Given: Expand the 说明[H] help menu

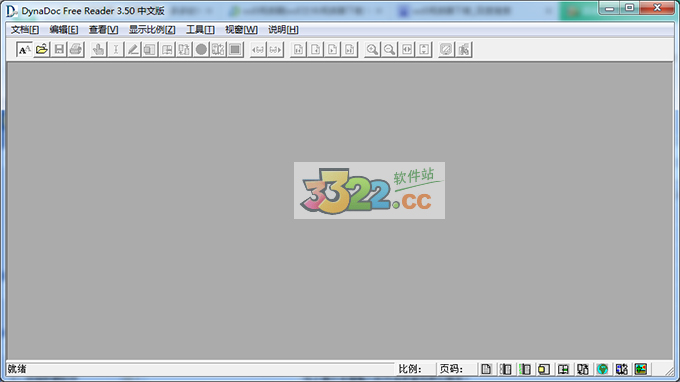Looking at the screenshot, I should pos(283,29).
